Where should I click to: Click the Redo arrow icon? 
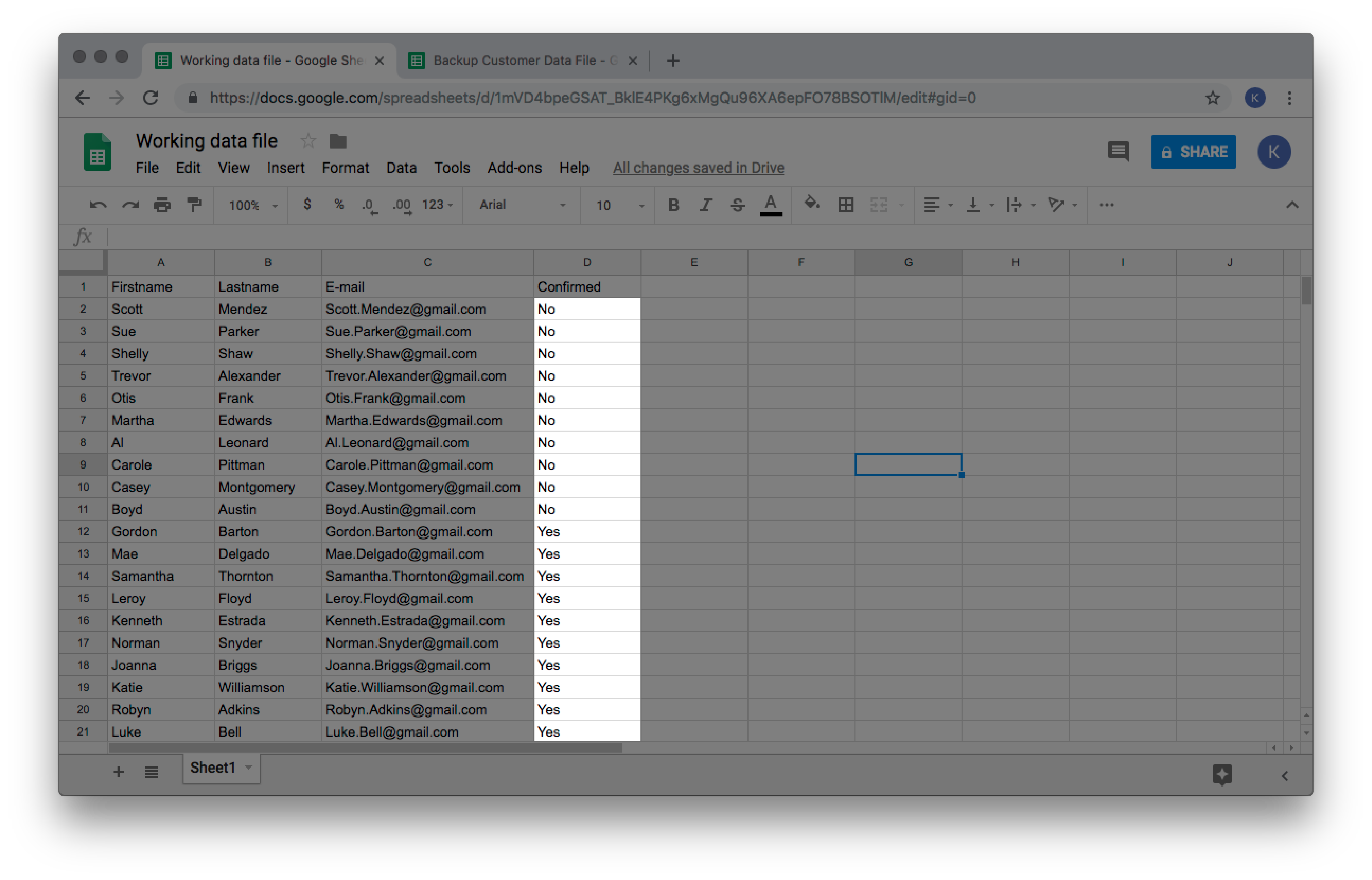130,205
